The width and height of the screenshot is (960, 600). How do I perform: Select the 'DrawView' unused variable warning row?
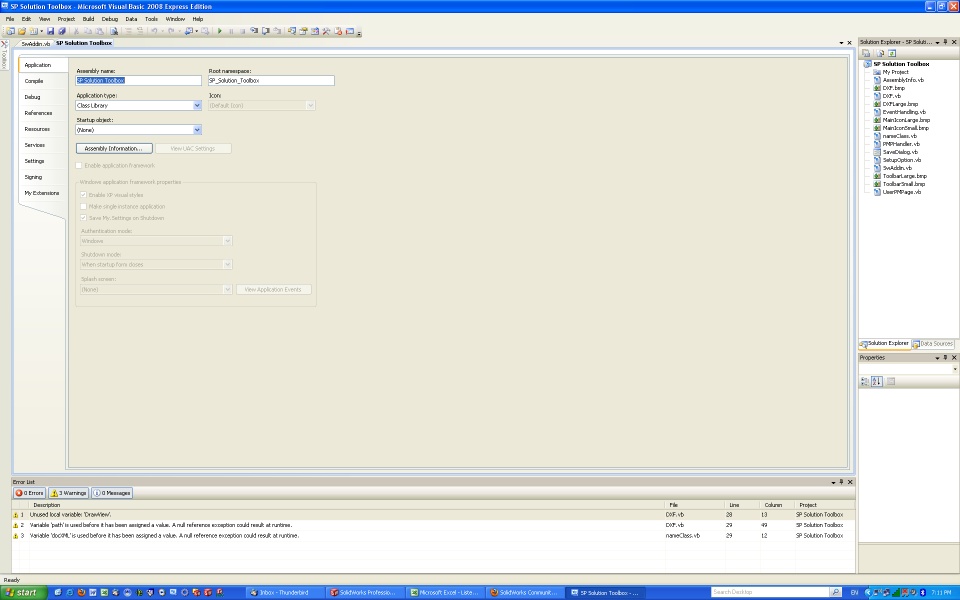point(433,514)
